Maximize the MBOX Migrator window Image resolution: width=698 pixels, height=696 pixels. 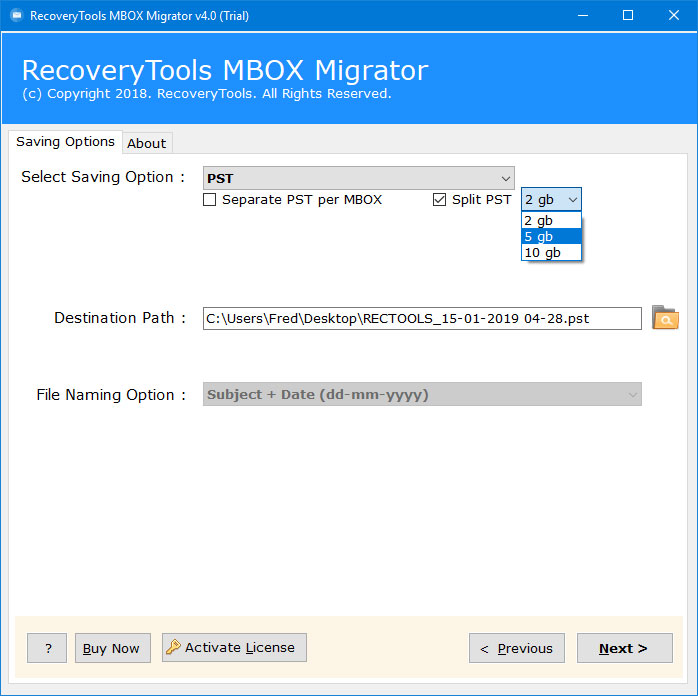click(x=628, y=16)
